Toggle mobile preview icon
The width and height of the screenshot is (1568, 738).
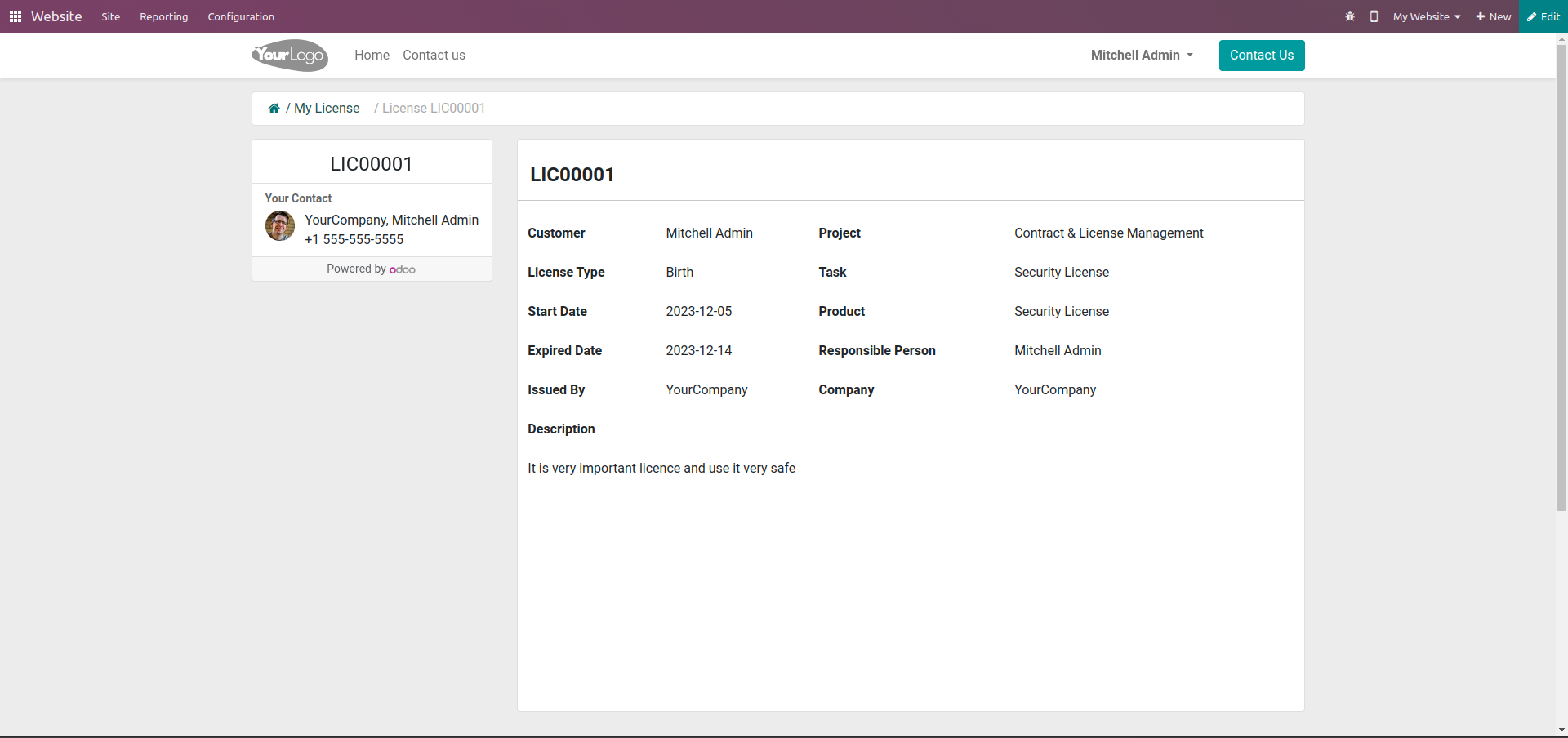click(1374, 16)
